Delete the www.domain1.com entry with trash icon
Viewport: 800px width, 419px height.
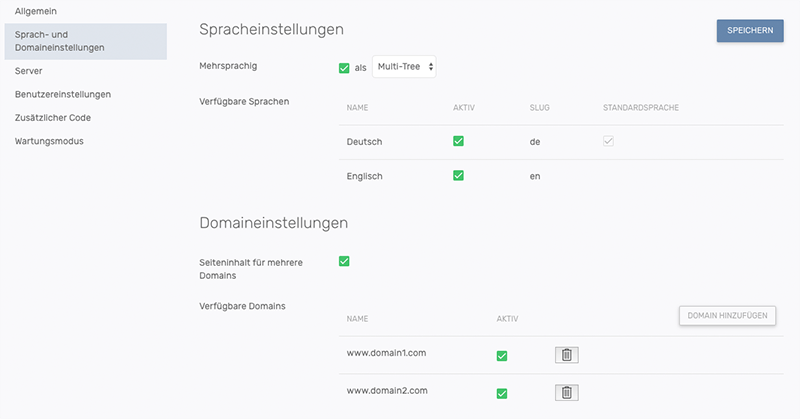click(566, 355)
